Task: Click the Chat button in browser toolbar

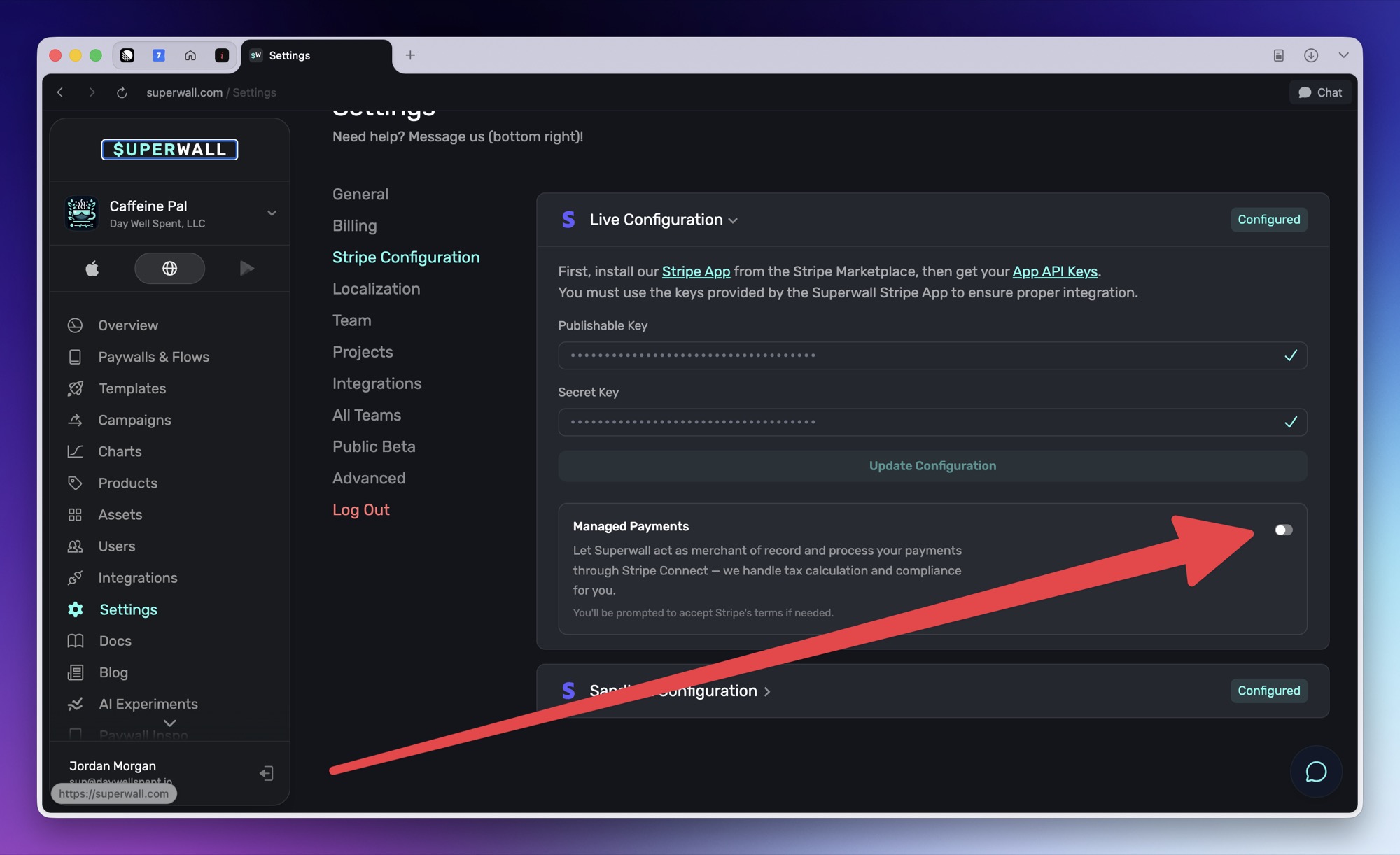Action: (x=1320, y=92)
